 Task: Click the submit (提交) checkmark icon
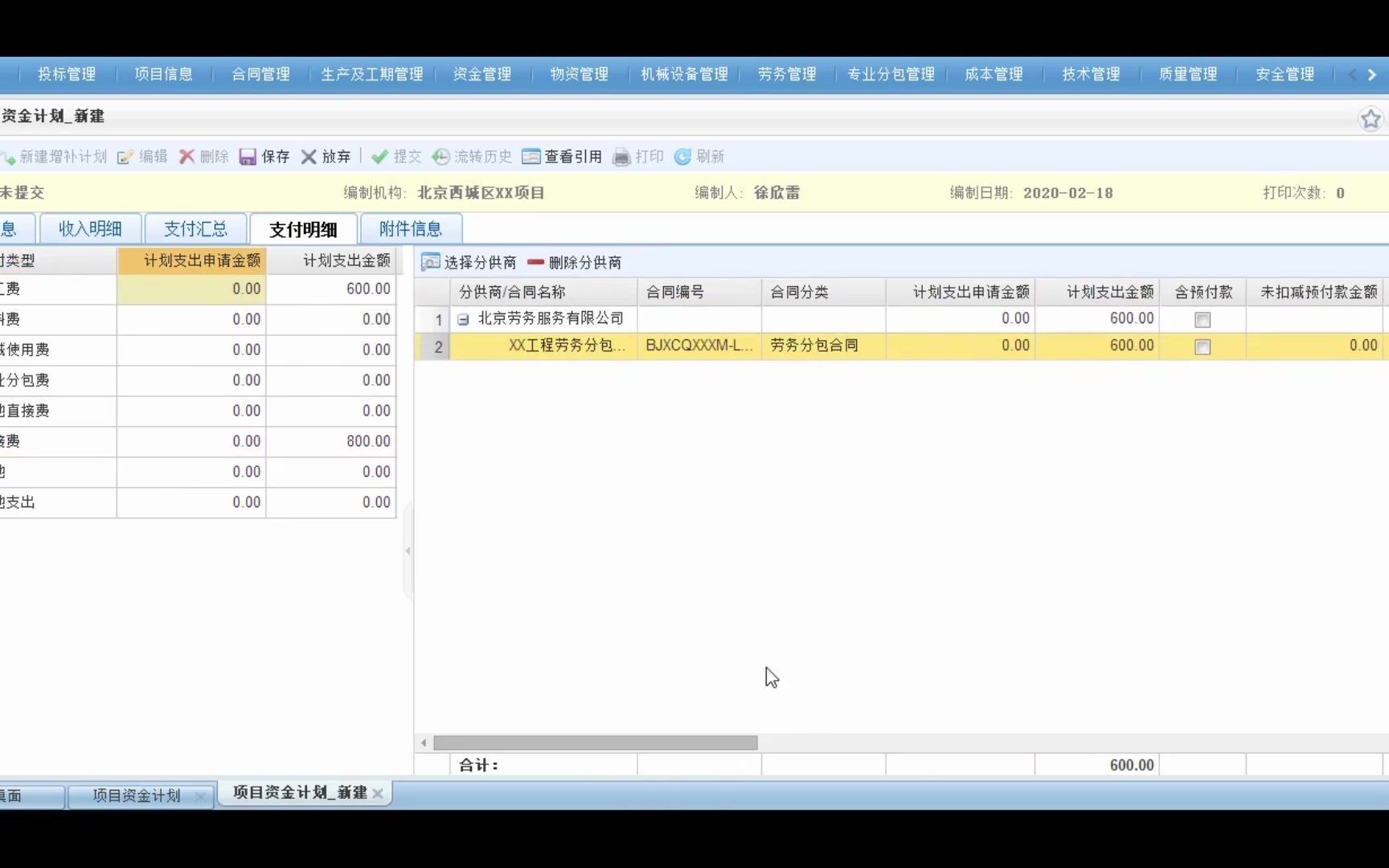pyautogui.click(x=379, y=157)
